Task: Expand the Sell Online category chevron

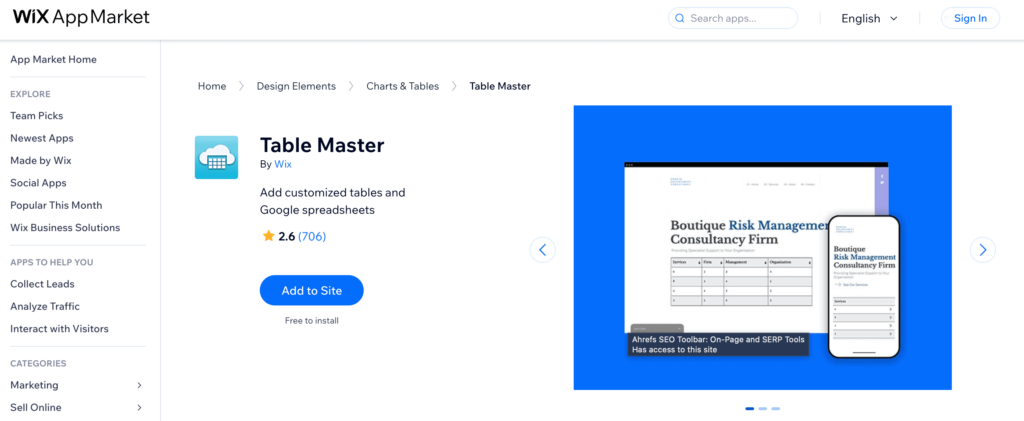Action: point(139,407)
